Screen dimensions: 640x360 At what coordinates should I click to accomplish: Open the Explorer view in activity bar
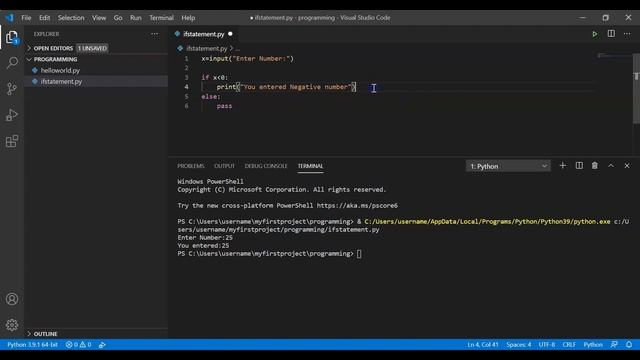point(12,37)
